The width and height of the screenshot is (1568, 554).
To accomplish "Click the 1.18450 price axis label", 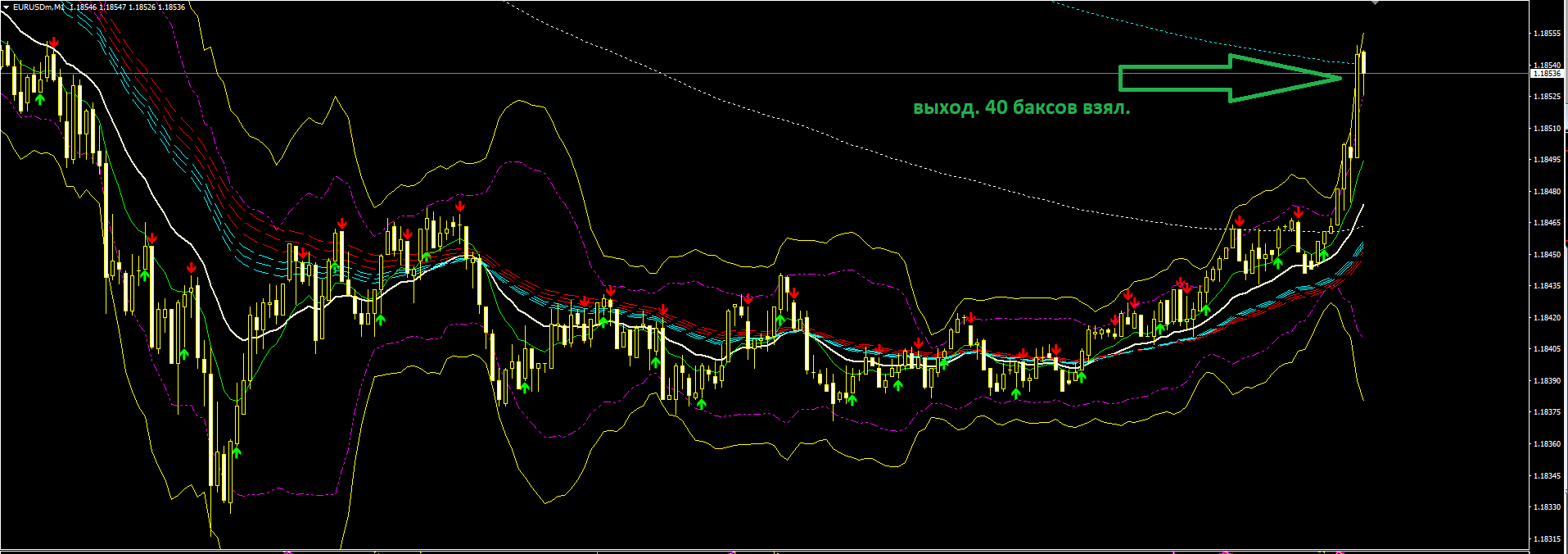I will (x=1547, y=255).
